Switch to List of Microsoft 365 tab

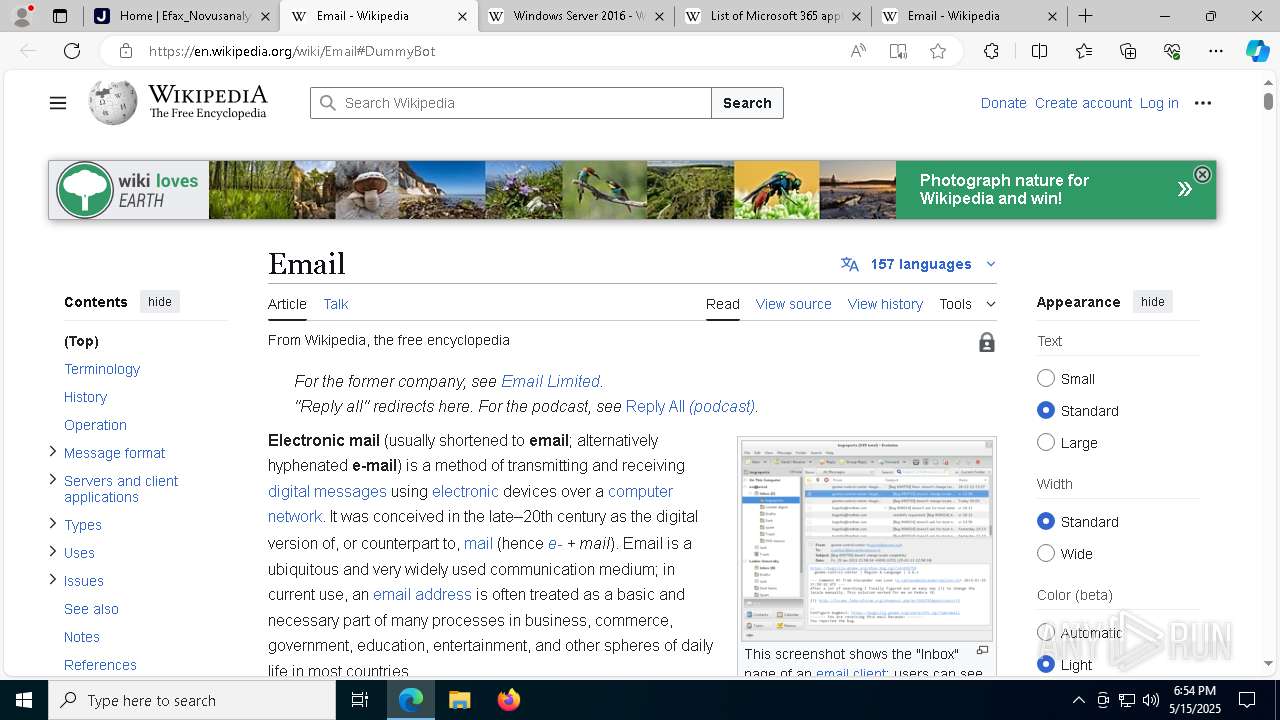(x=773, y=16)
